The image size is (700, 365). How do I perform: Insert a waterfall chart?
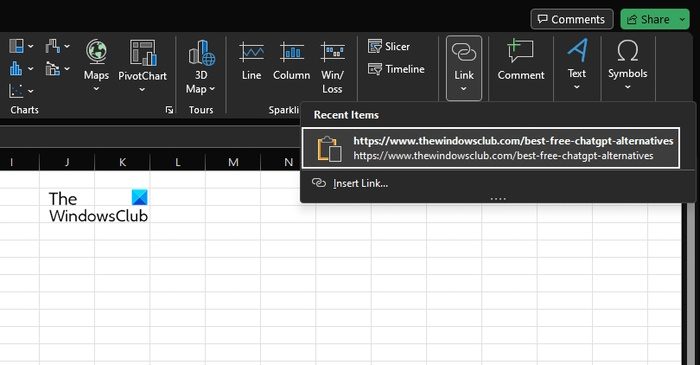point(53,46)
